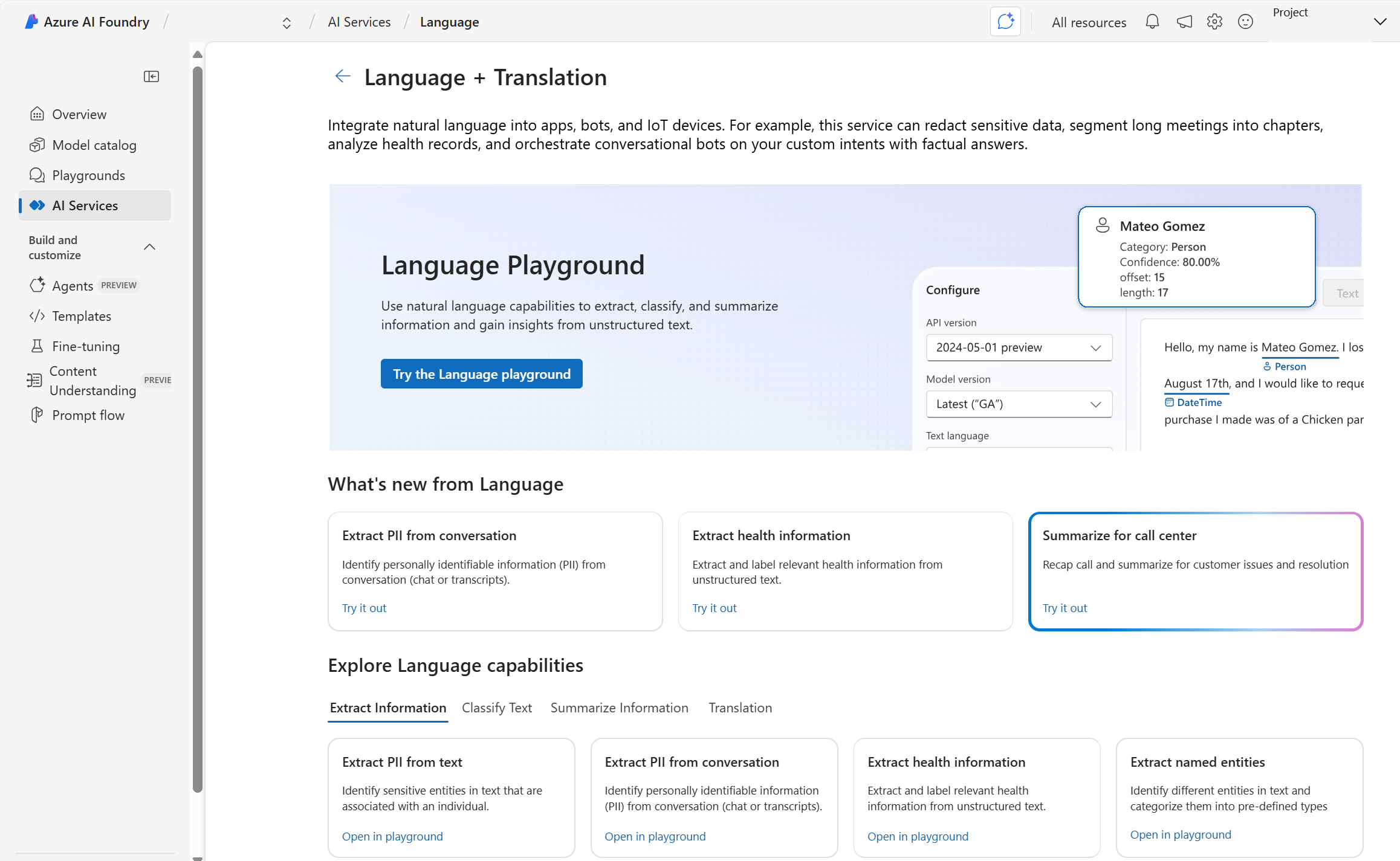Image resolution: width=1400 pixels, height=861 pixels.
Task: Click Try the Language playground button
Action: [481, 373]
